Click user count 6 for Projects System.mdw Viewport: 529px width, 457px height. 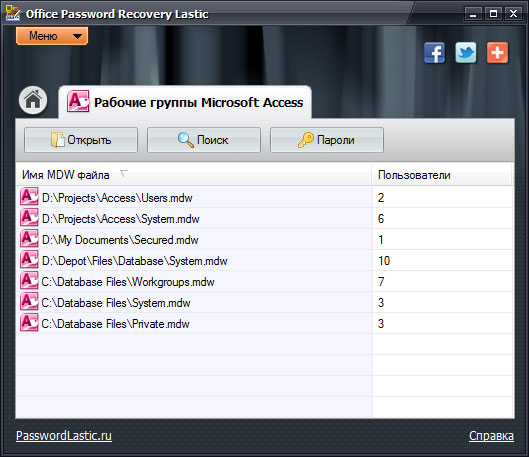(381, 219)
